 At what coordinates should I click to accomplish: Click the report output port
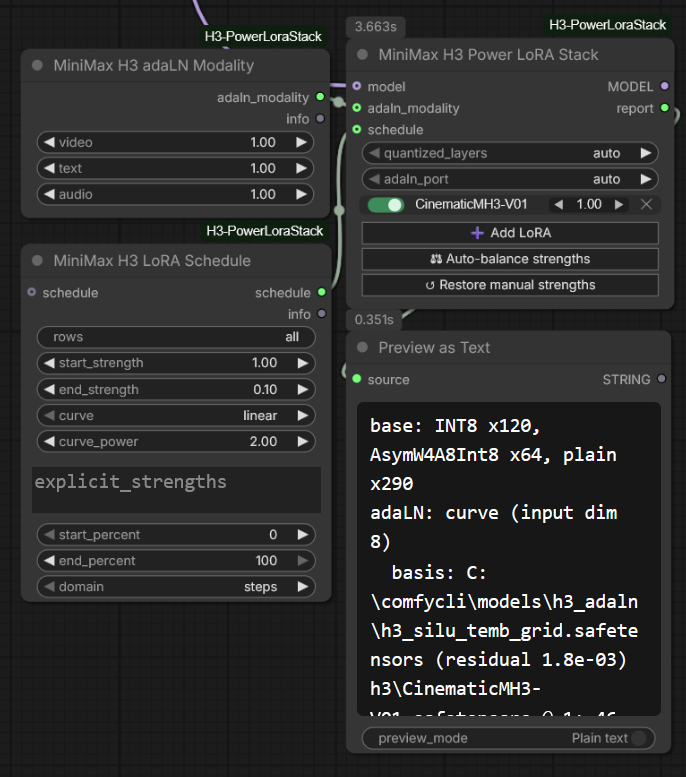(665, 108)
